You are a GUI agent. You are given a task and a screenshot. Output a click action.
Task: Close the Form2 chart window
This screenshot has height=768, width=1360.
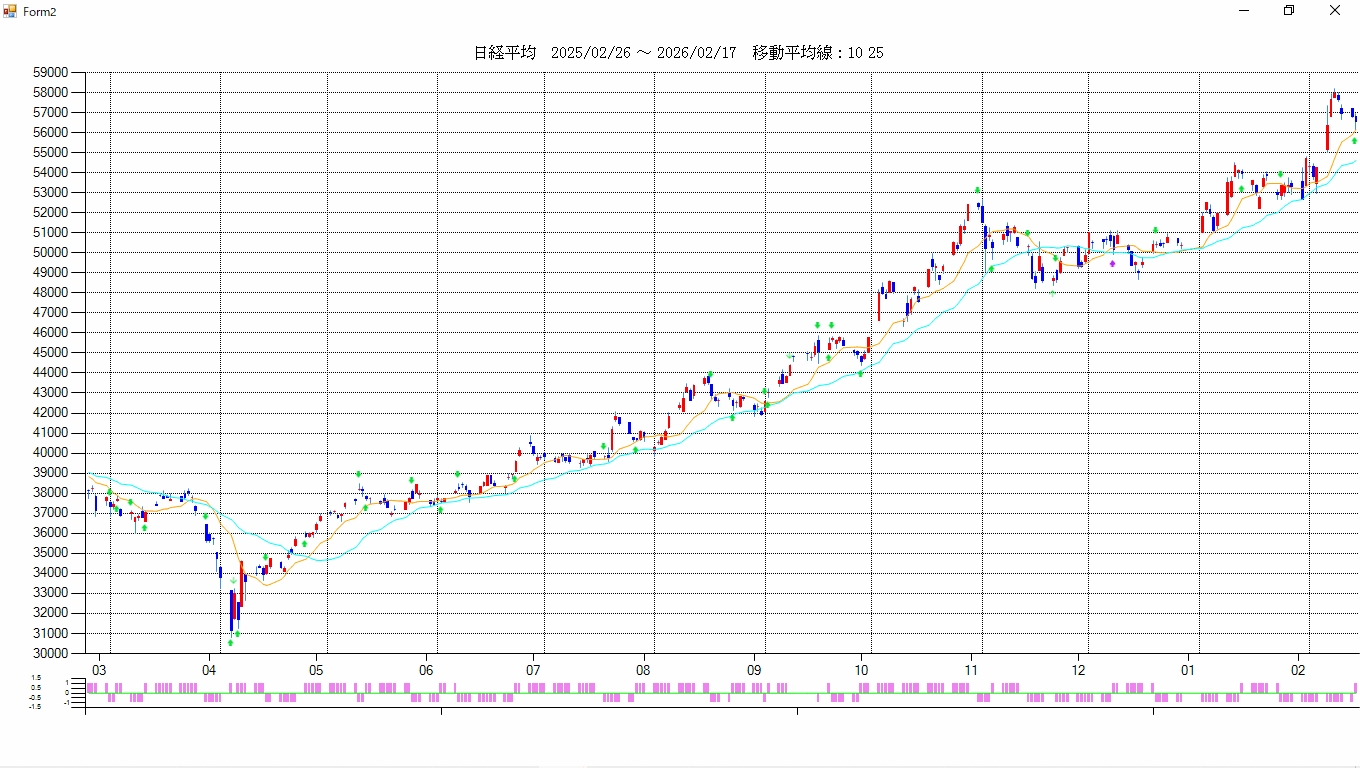[1335, 10]
